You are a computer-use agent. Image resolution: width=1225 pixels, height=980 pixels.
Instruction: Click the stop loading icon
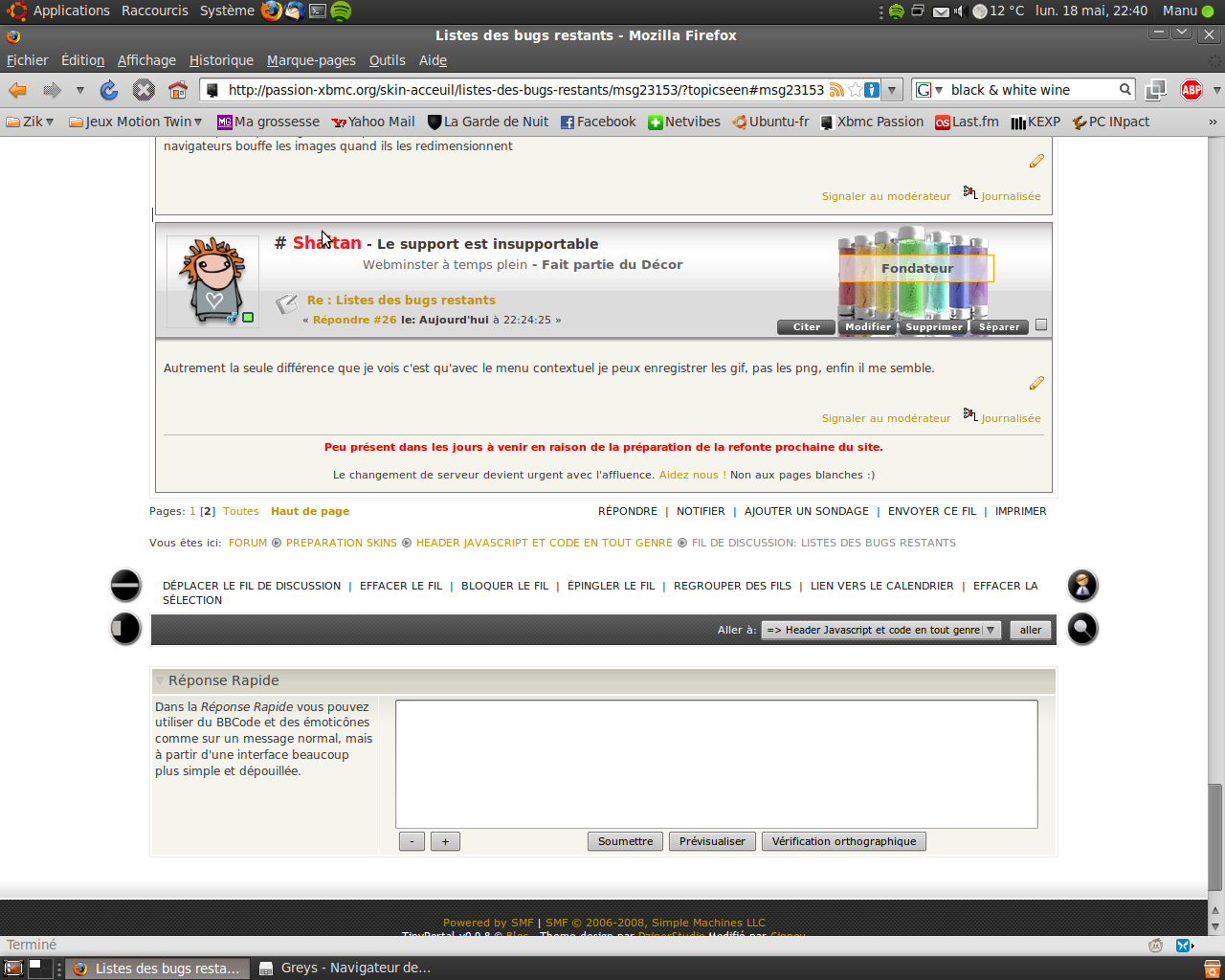tap(144, 90)
